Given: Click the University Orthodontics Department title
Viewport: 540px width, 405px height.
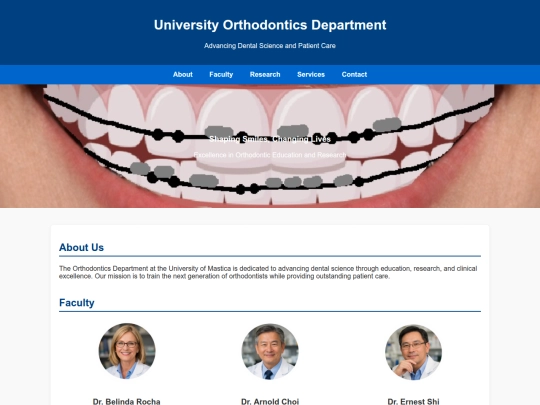Looking at the screenshot, I should (270, 25).
